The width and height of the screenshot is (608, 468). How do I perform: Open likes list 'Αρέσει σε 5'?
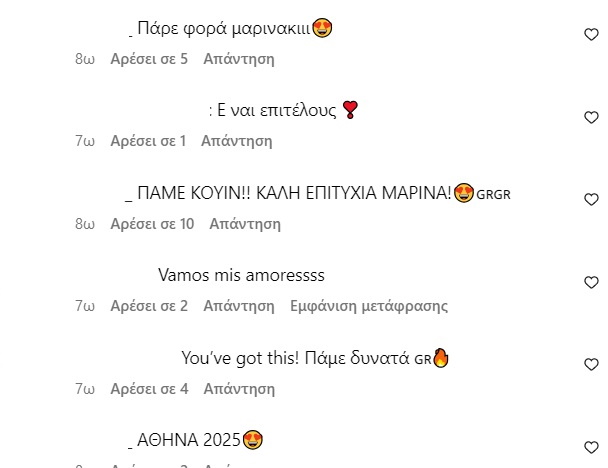(x=149, y=59)
